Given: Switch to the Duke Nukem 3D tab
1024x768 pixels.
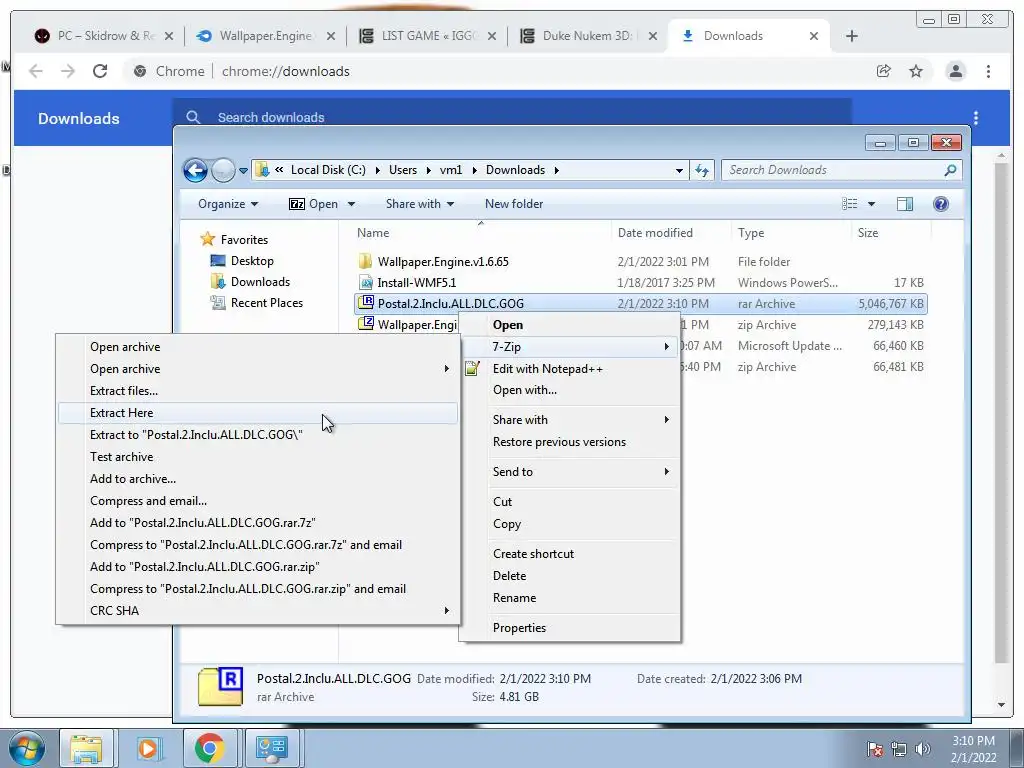Looking at the screenshot, I should 587,36.
